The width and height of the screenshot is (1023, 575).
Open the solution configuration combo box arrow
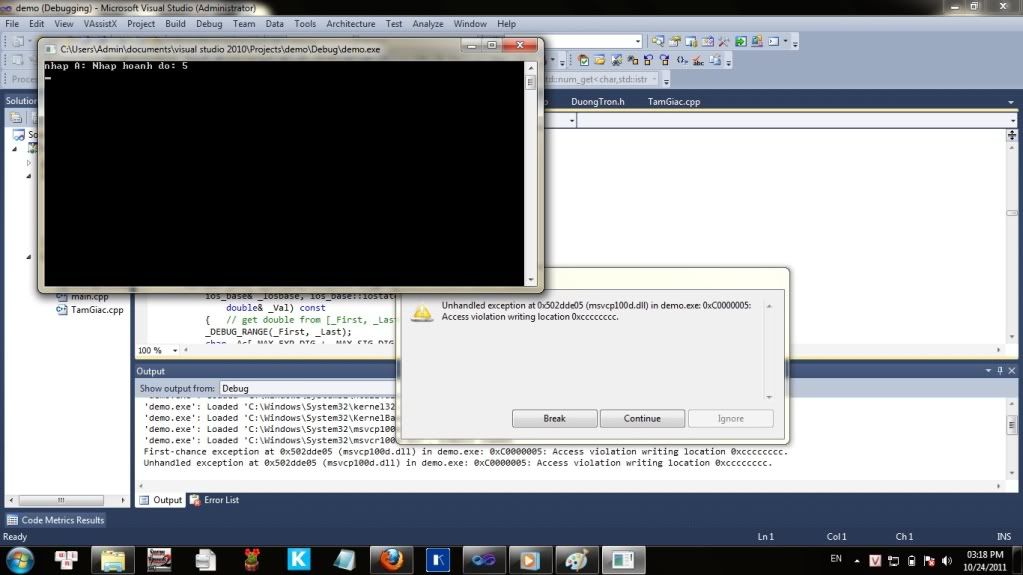(638, 41)
